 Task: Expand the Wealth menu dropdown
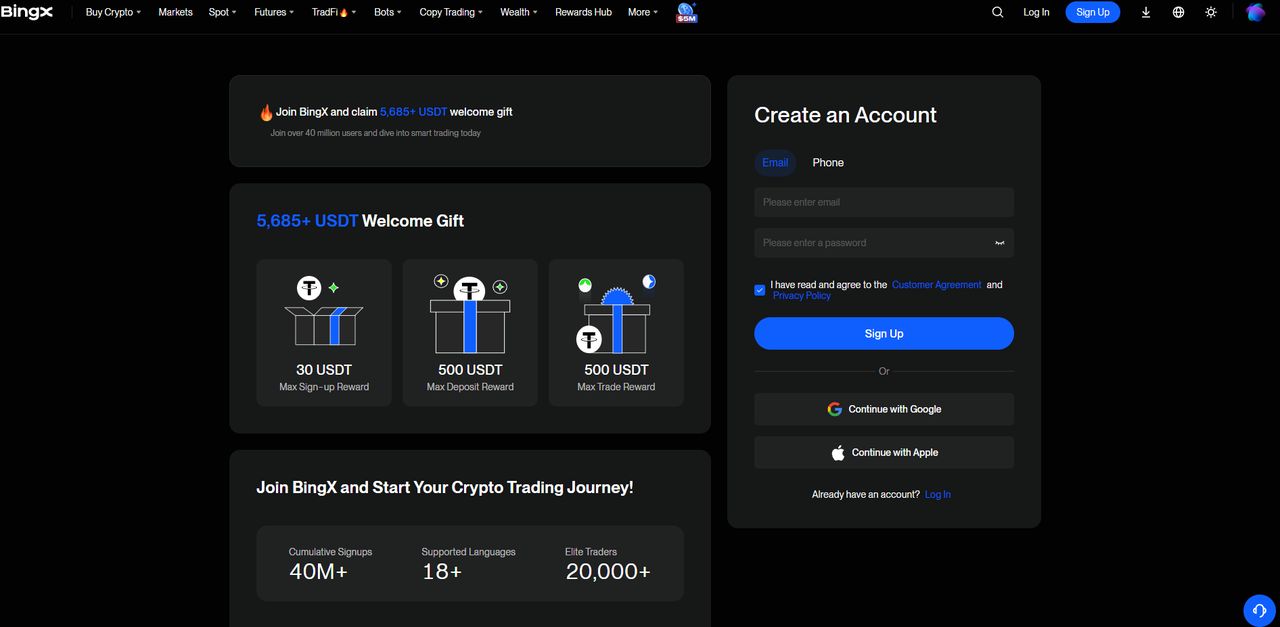point(519,12)
